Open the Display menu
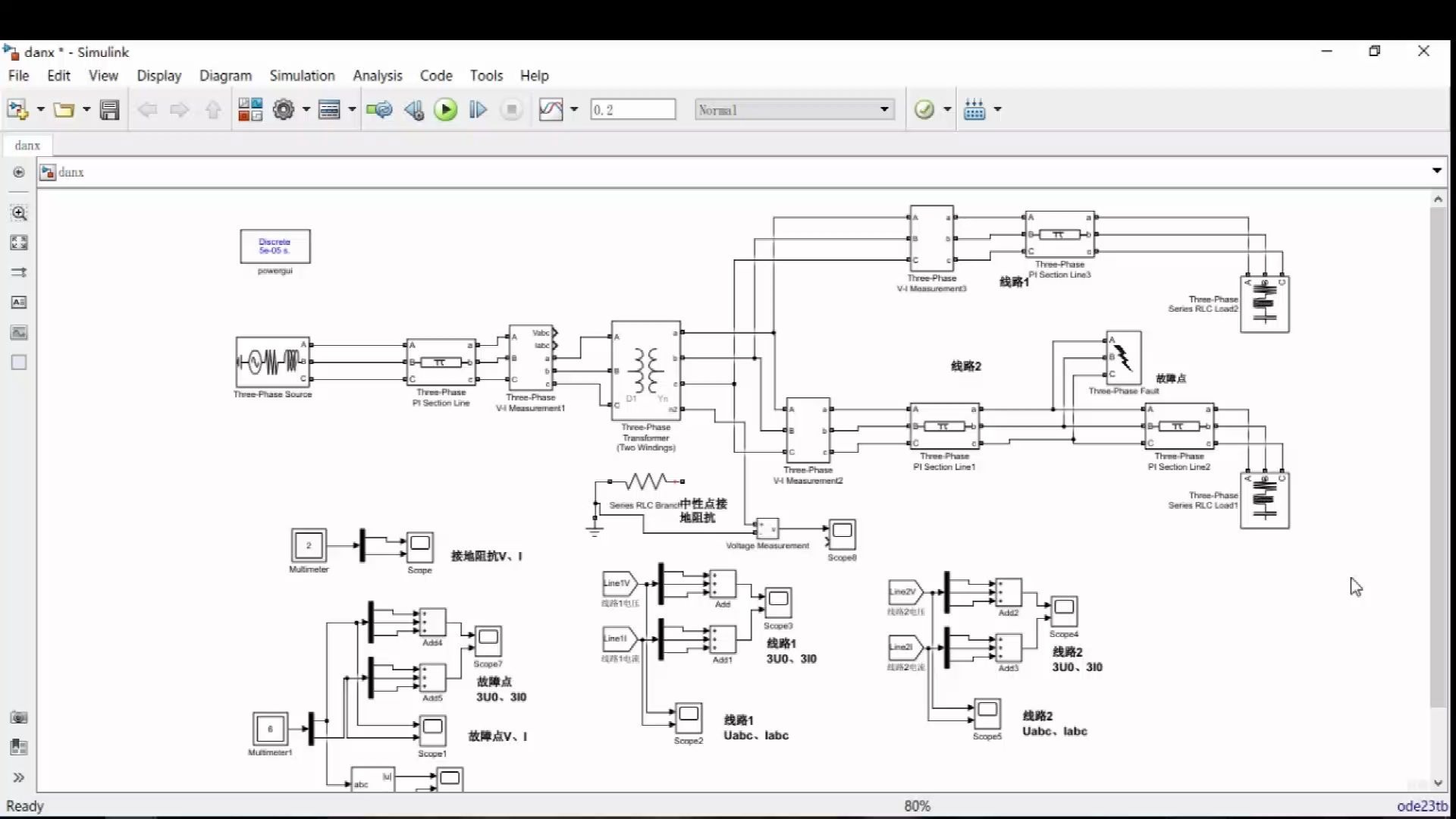The height and width of the screenshot is (819, 1456). [x=158, y=76]
